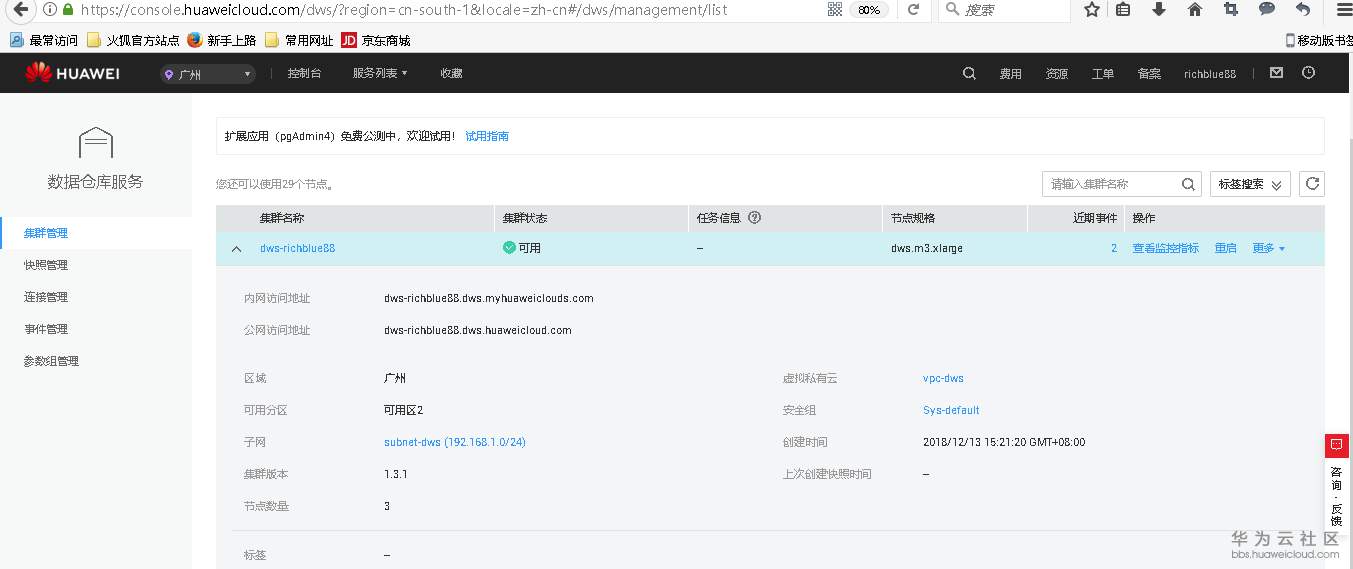Image resolution: width=1353 pixels, height=569 pixels.
Task: Collapse the dws-richblue88 row details
Action: pos(237,249)
